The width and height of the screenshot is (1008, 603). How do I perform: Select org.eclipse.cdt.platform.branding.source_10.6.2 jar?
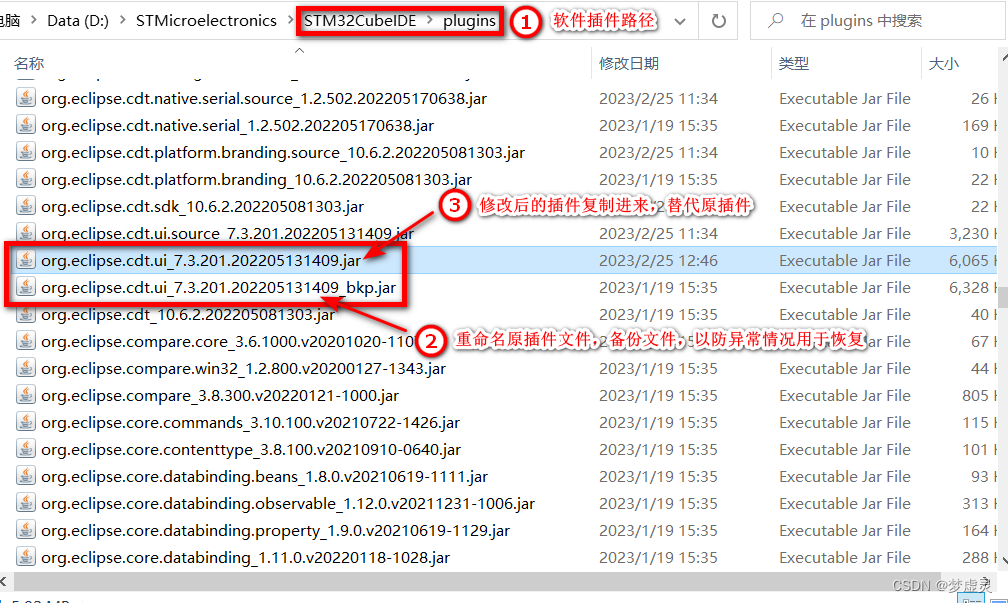click(283, 152)
